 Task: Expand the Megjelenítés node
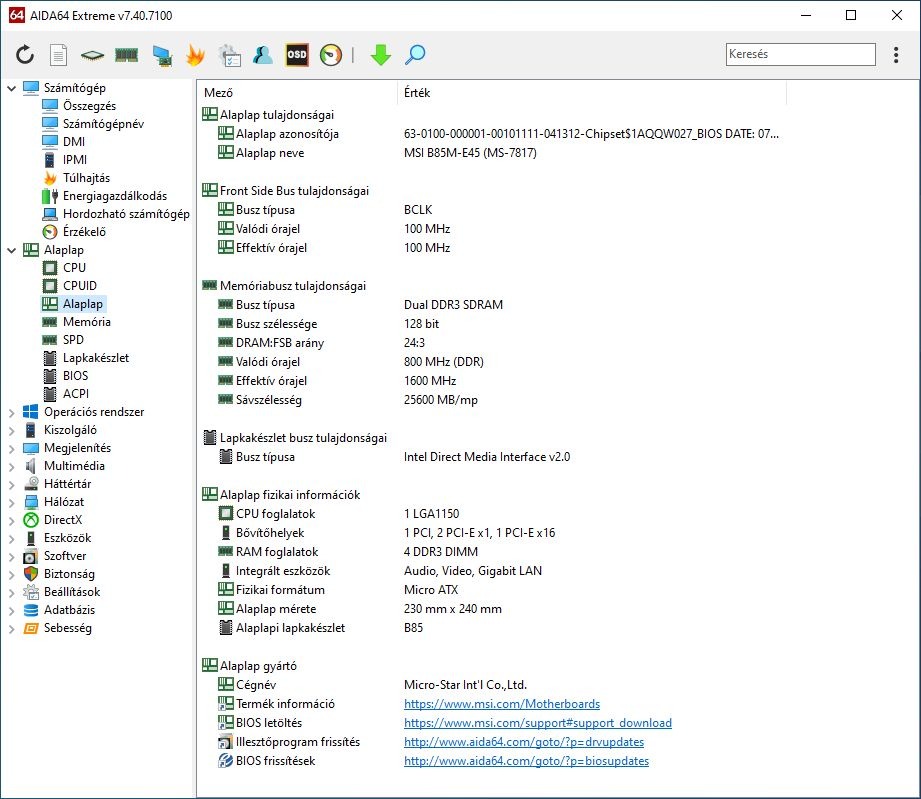click(x=11, y=448)
